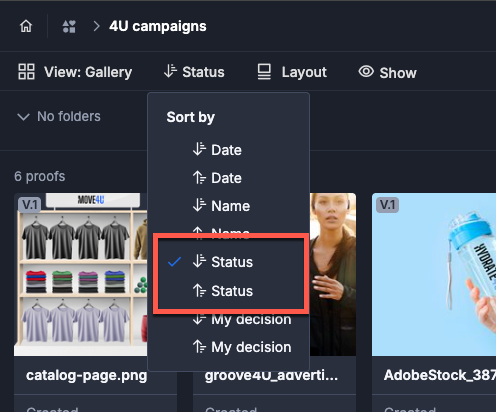Click the Gallery grid view icon

(x=26, y=72)
